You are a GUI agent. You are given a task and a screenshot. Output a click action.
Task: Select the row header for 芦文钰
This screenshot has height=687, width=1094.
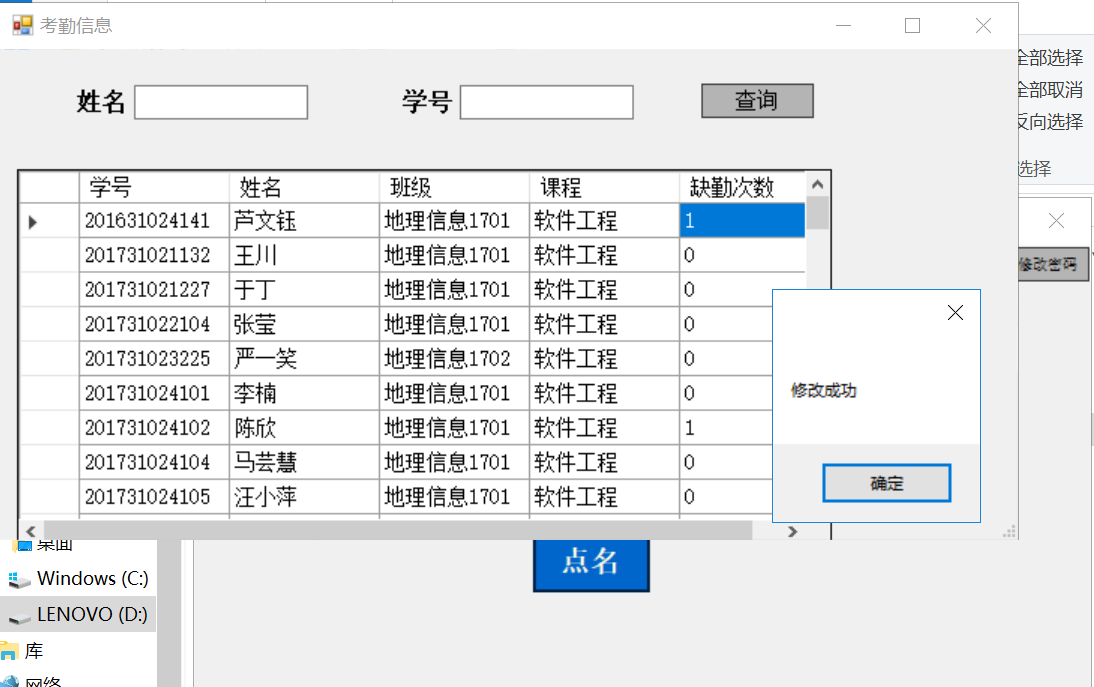point(49,221)
